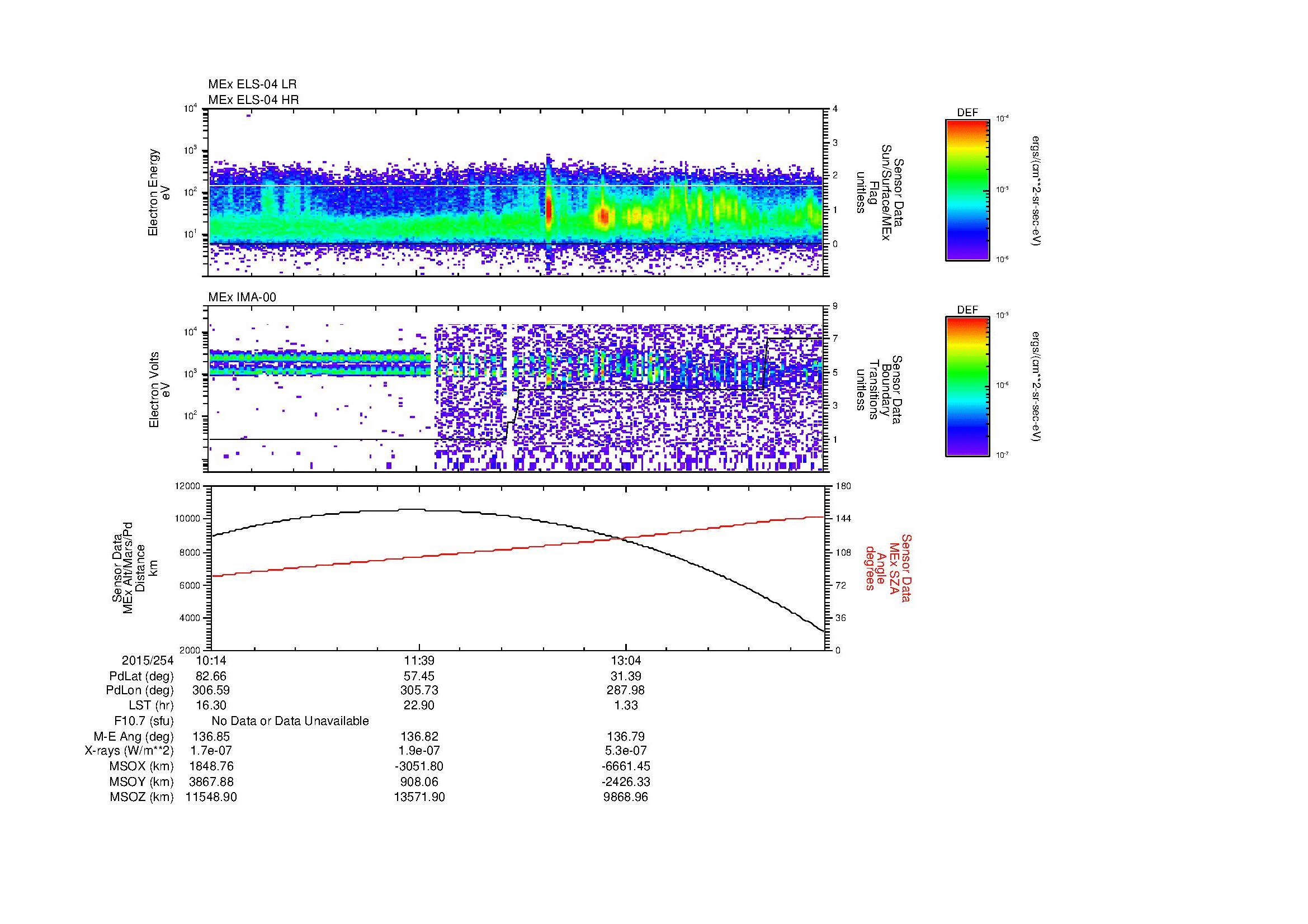Image resolution: width=1308 pixels, height=924 pixels.
Task: Click the MSOZ value 13571.90
Action: (x=419, y=797)
